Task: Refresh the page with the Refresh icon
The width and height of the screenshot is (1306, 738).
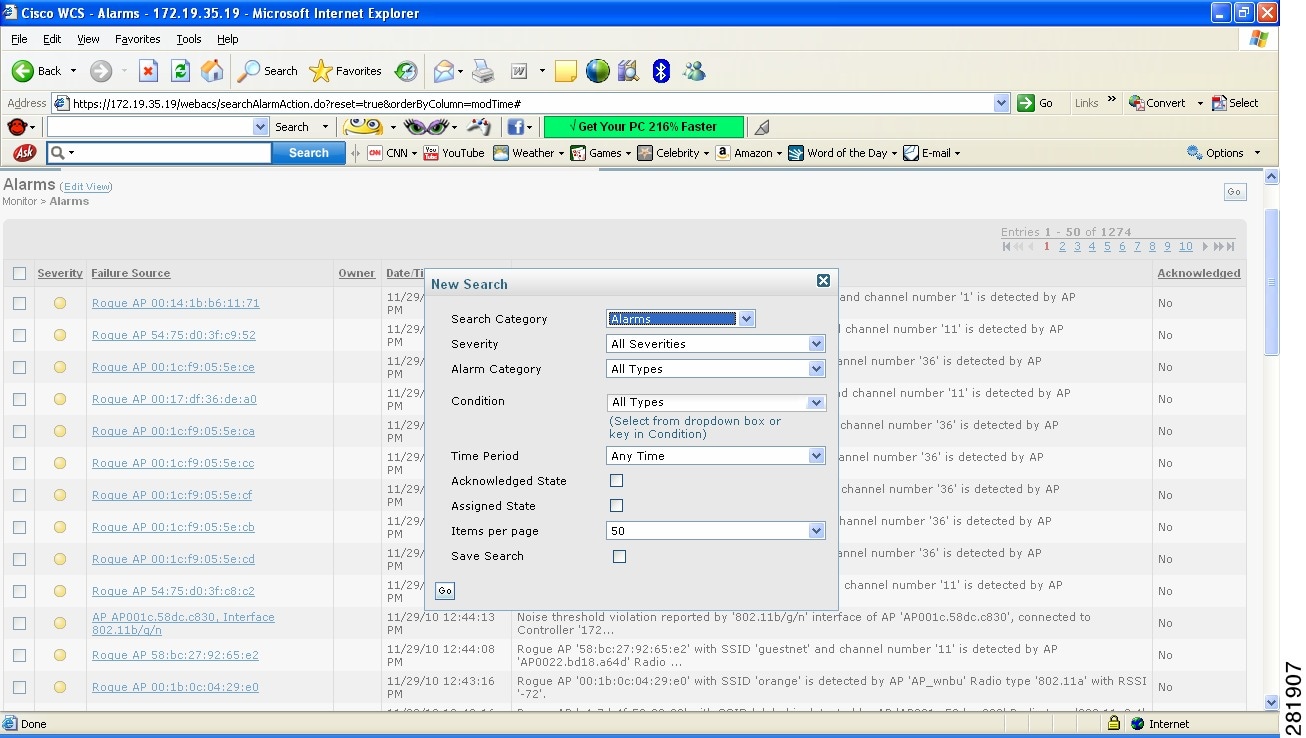Action: (181, 71)
